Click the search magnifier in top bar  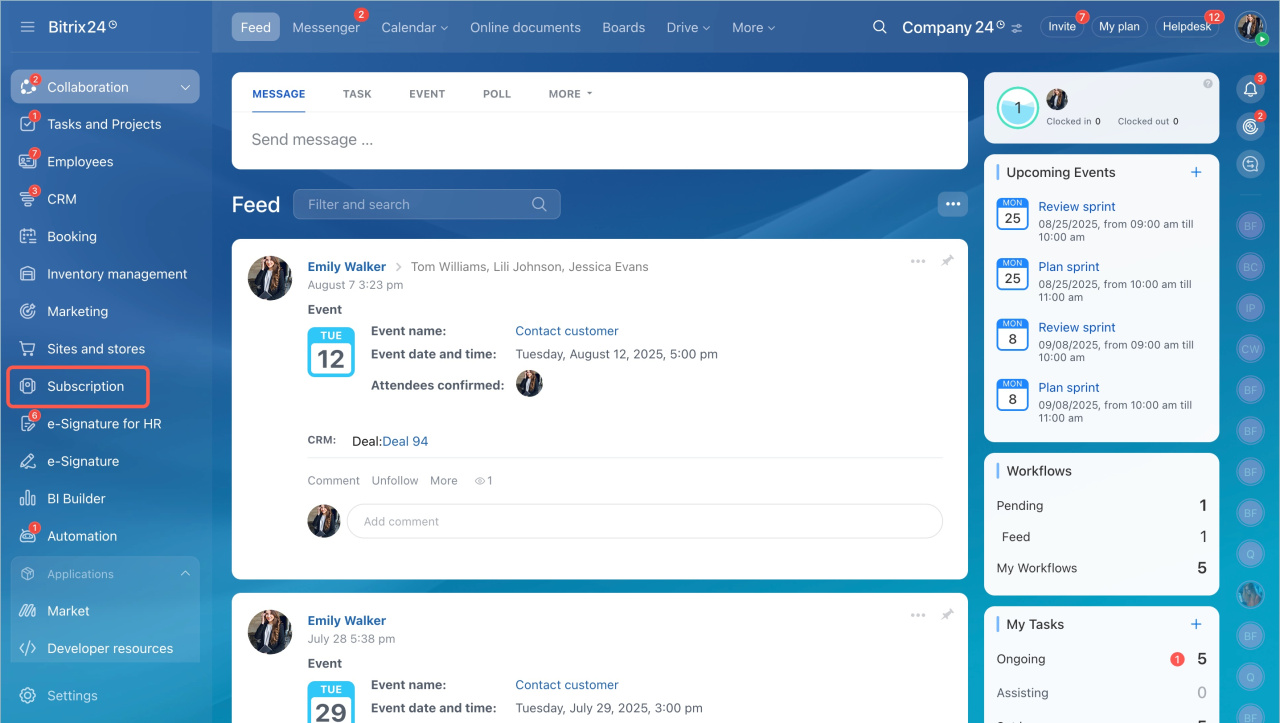coord(880,27)
